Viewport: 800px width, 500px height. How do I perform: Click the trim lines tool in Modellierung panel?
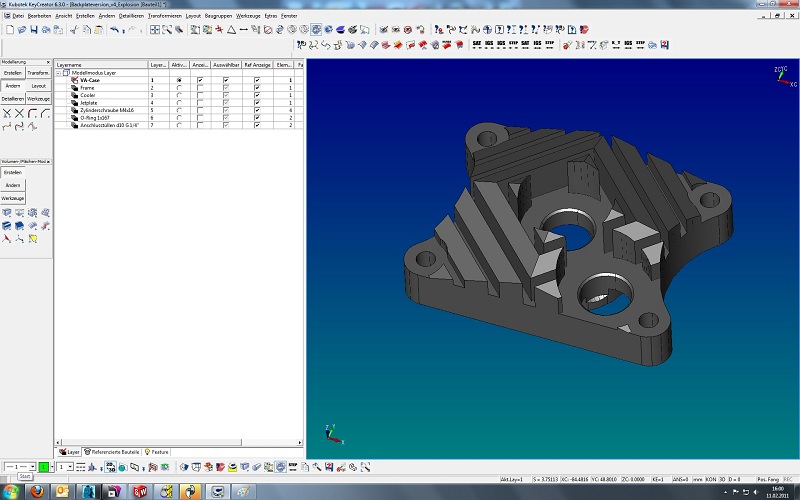click(x=7, y=113)
